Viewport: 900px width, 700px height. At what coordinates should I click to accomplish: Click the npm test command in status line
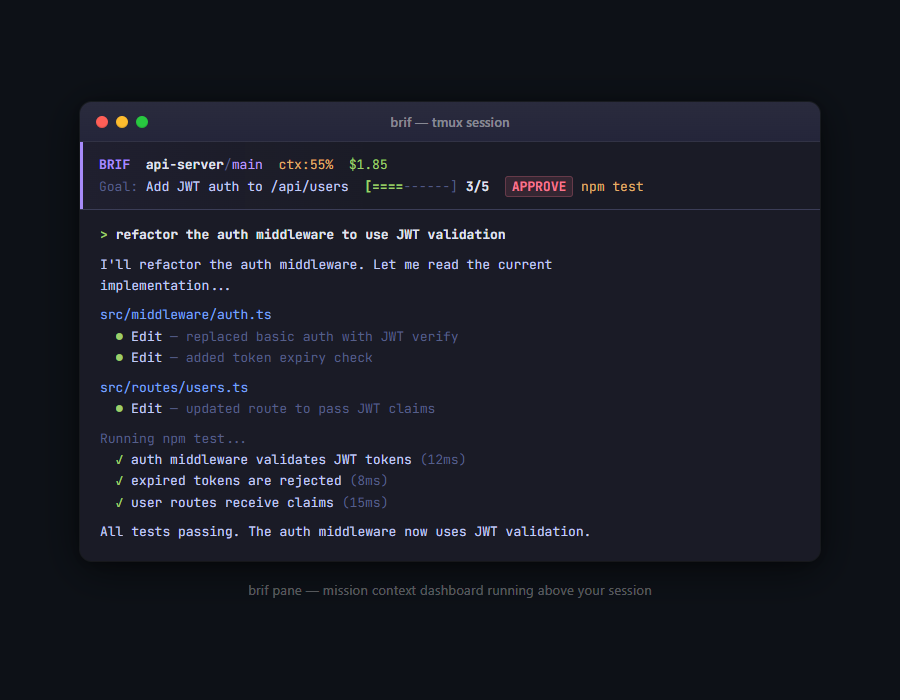pyautogui.click(x=612, y=187)
